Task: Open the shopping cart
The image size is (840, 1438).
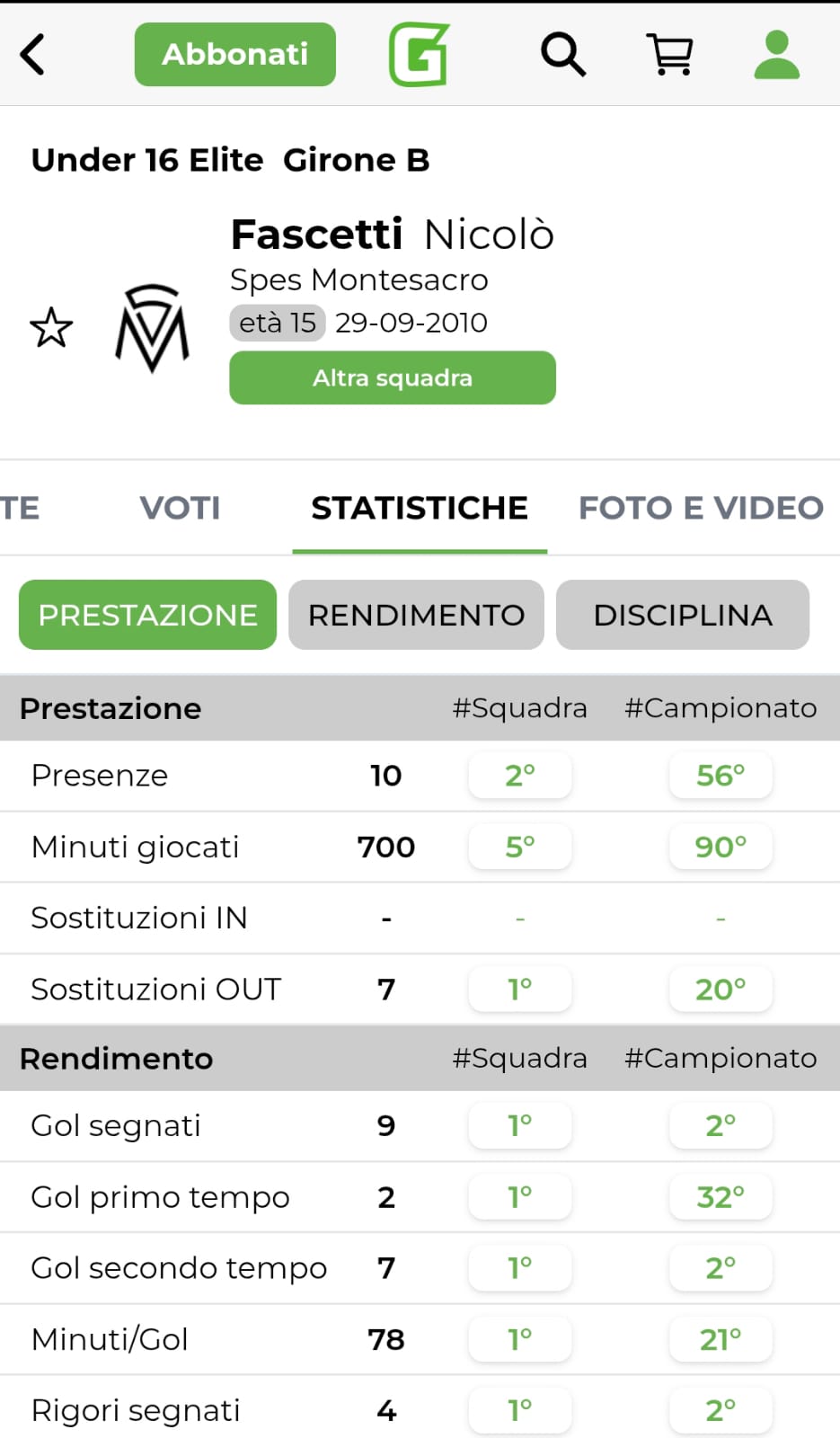Action: point(670,55)
